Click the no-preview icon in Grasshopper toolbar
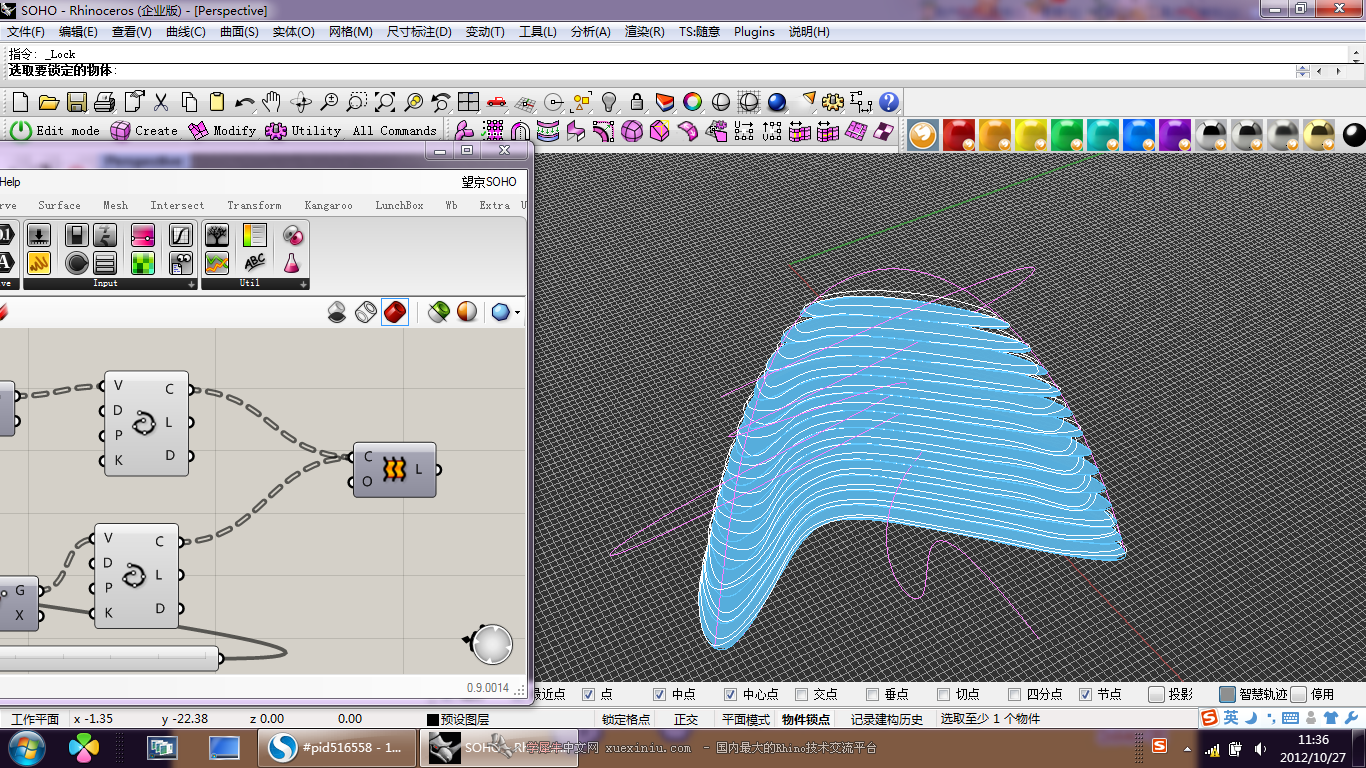The width and height of the screenshot is (1366, 768). [338, 313]
